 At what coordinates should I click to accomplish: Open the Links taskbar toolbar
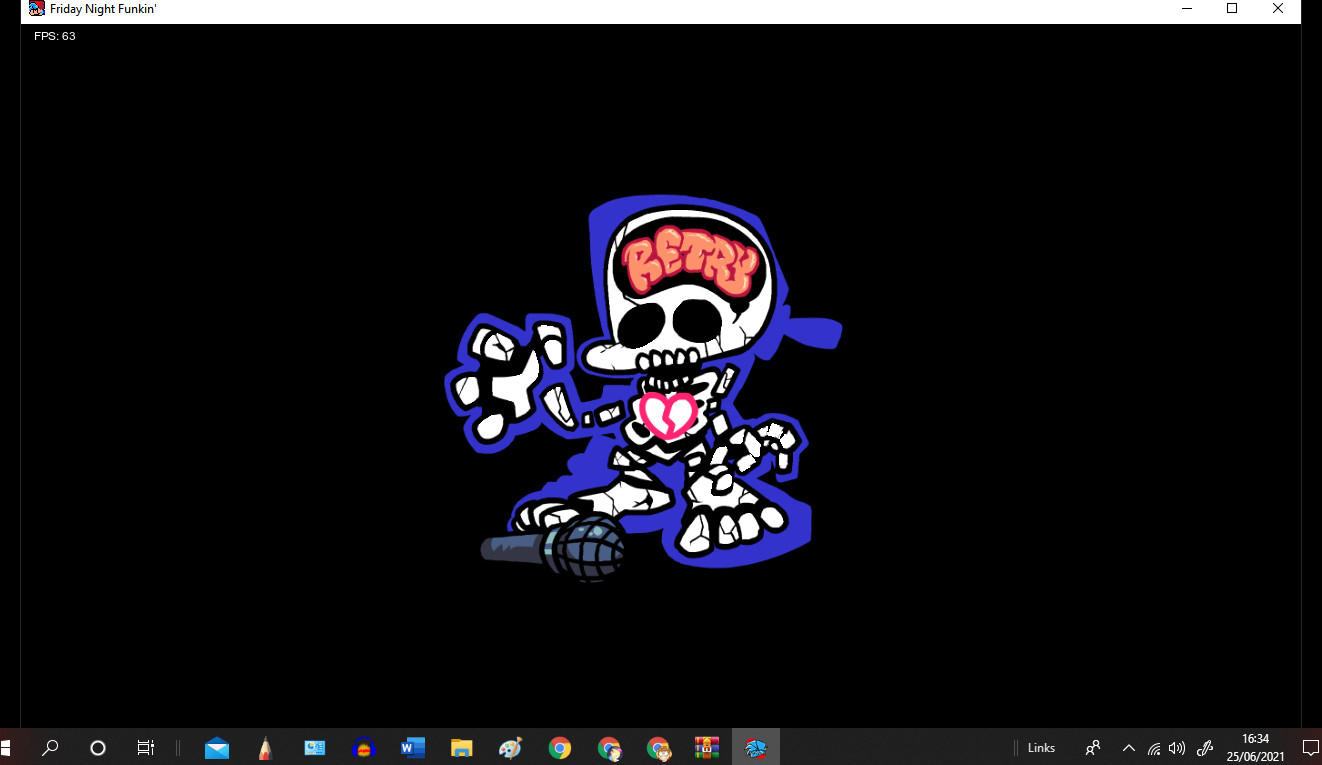(1040, 747)
